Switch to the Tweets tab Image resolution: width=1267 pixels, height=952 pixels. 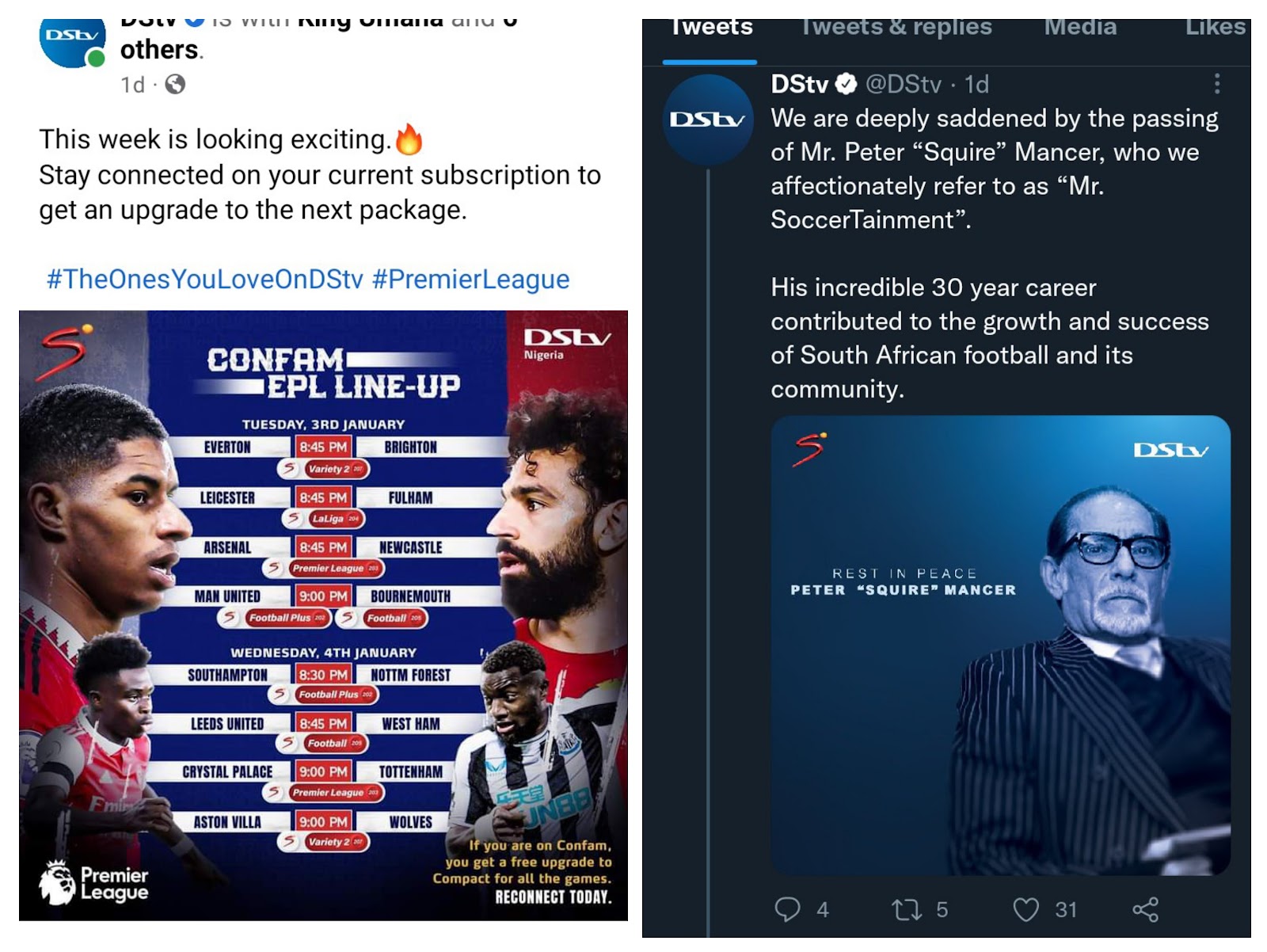[x=711, y=28]
